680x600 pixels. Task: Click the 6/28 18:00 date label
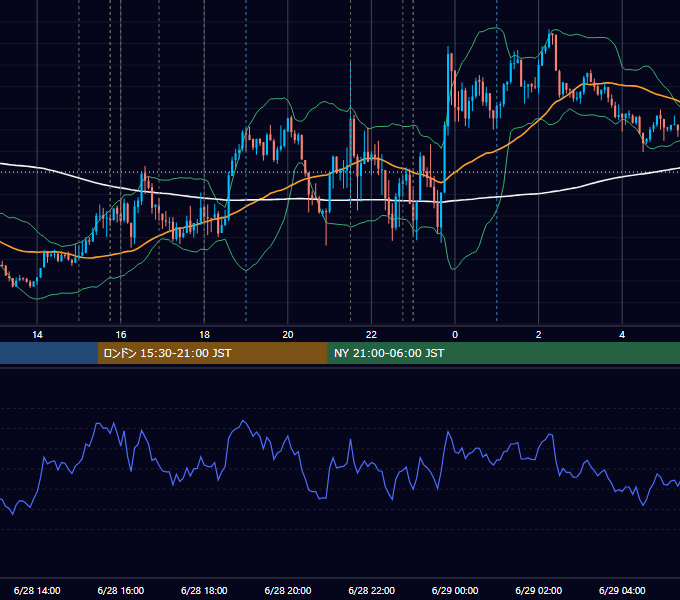click(204, 590)
